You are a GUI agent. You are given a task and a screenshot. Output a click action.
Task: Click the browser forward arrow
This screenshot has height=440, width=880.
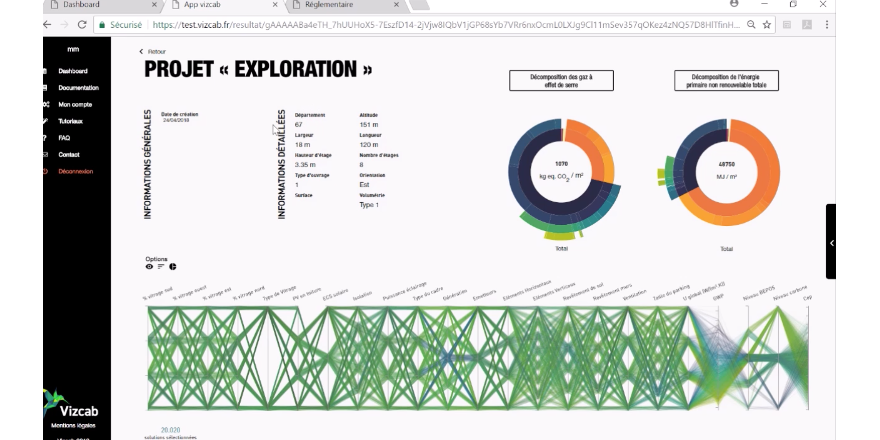64,25
